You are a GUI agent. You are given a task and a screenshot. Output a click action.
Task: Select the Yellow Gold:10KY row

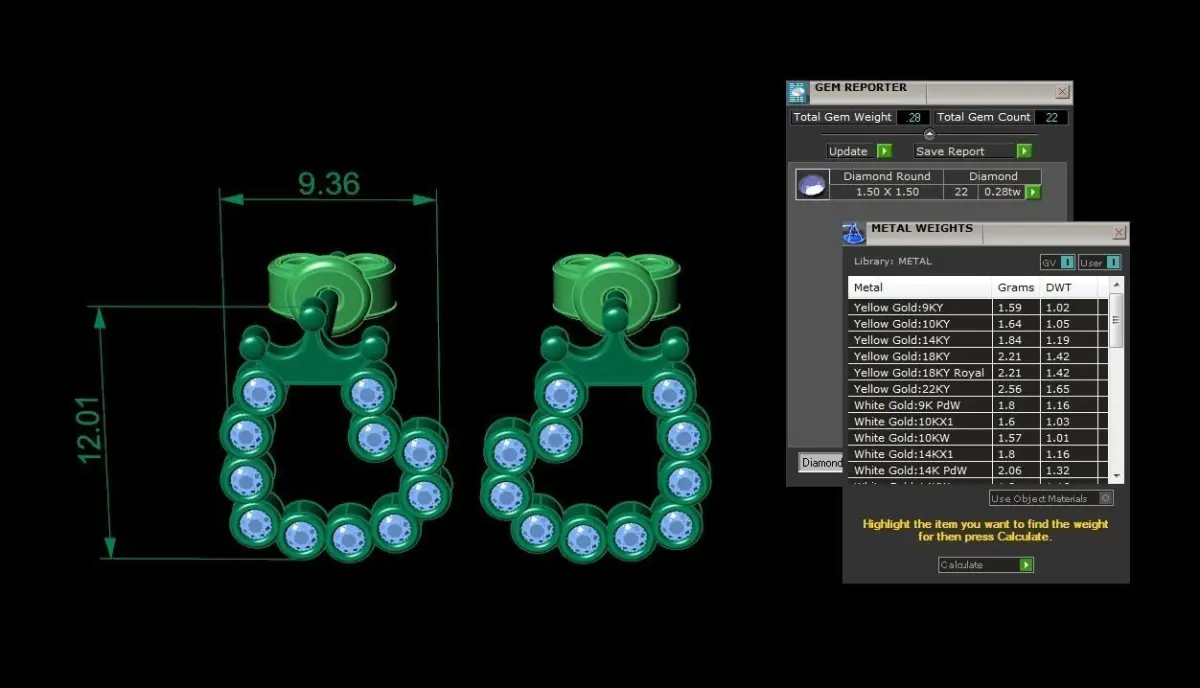tap(979, 324)
